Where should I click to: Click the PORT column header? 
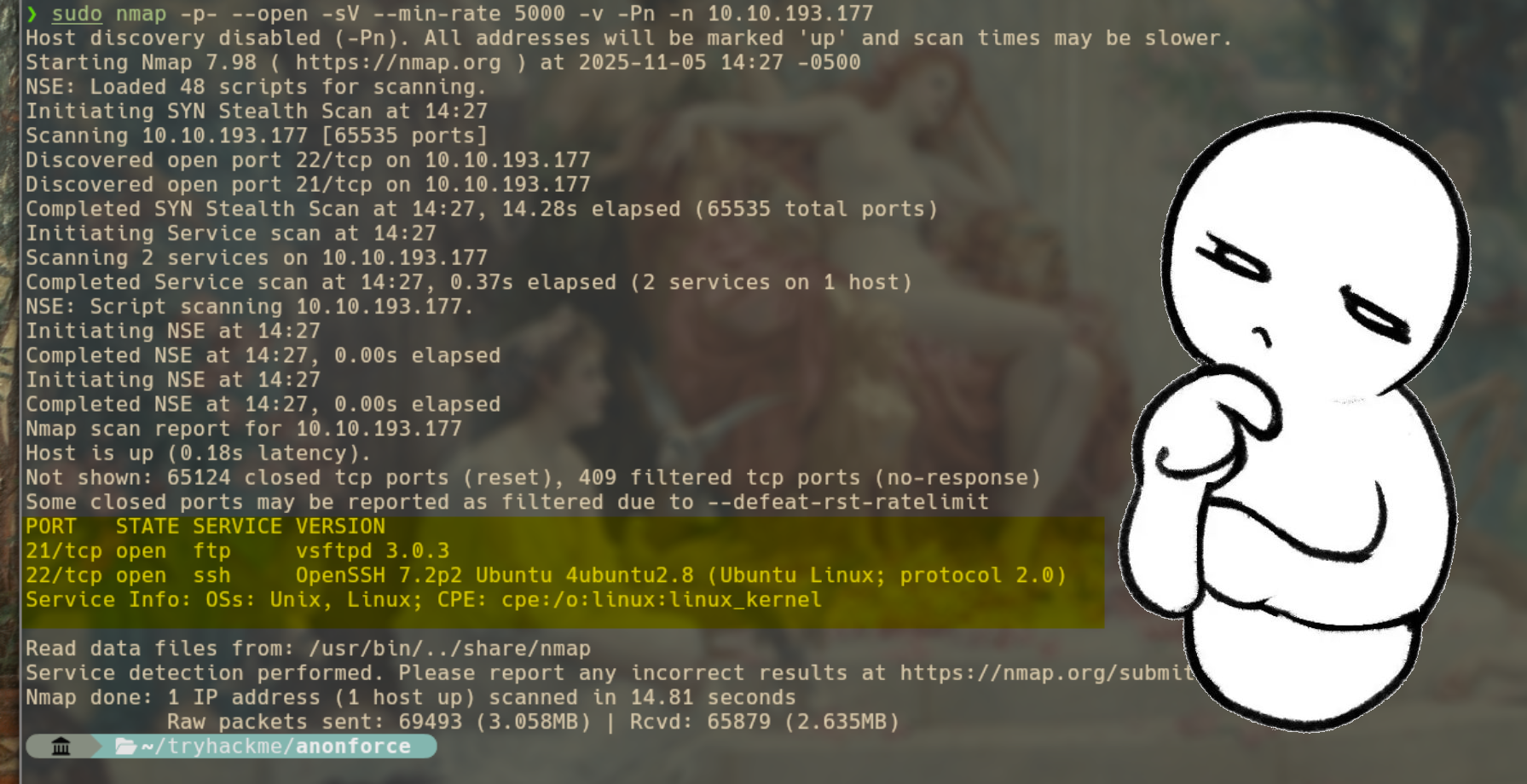(x=51, y=527)
